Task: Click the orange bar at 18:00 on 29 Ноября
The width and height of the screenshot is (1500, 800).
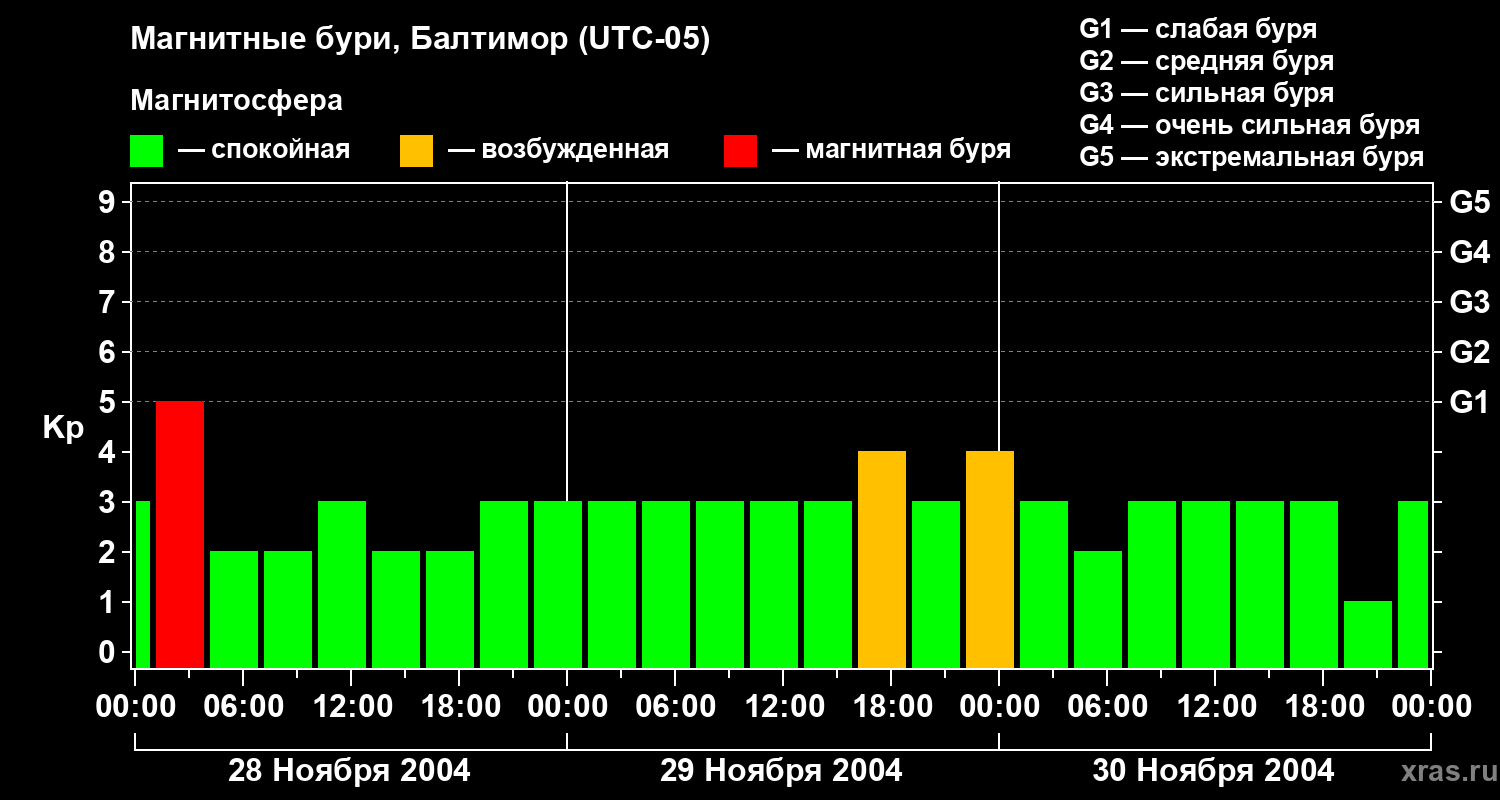Action: click(x=882, y=559)
